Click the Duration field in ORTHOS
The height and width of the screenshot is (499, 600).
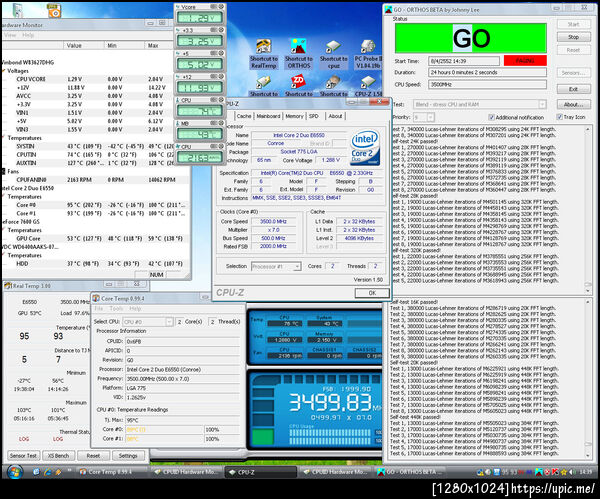[x=487, y=72]
